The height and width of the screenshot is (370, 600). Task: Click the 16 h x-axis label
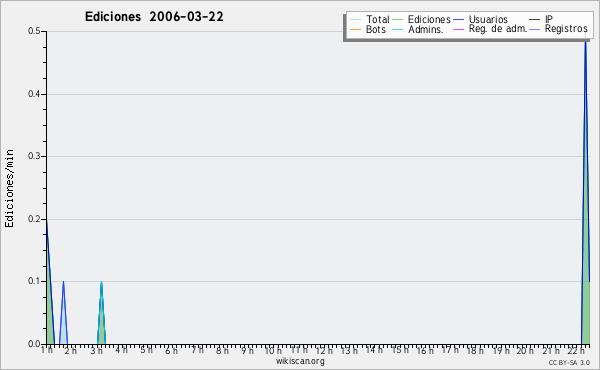pos(426,350)
